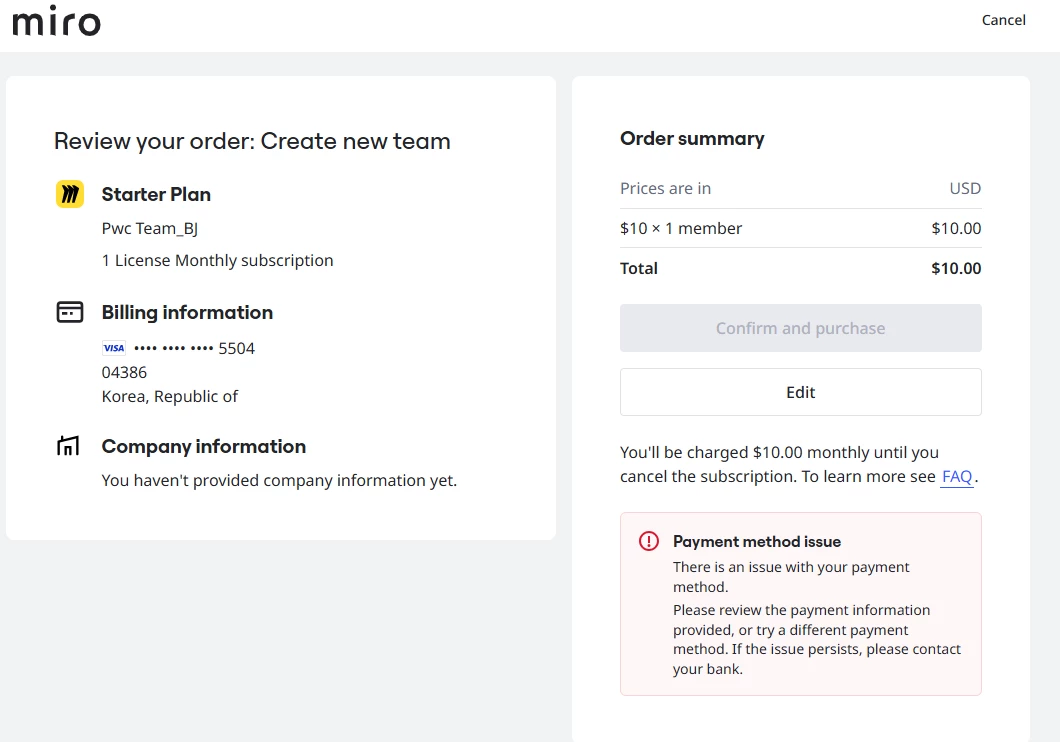Click the Pwc Team_BJ team name
This screenshot has height=742, width=1060.
[150, 228]
